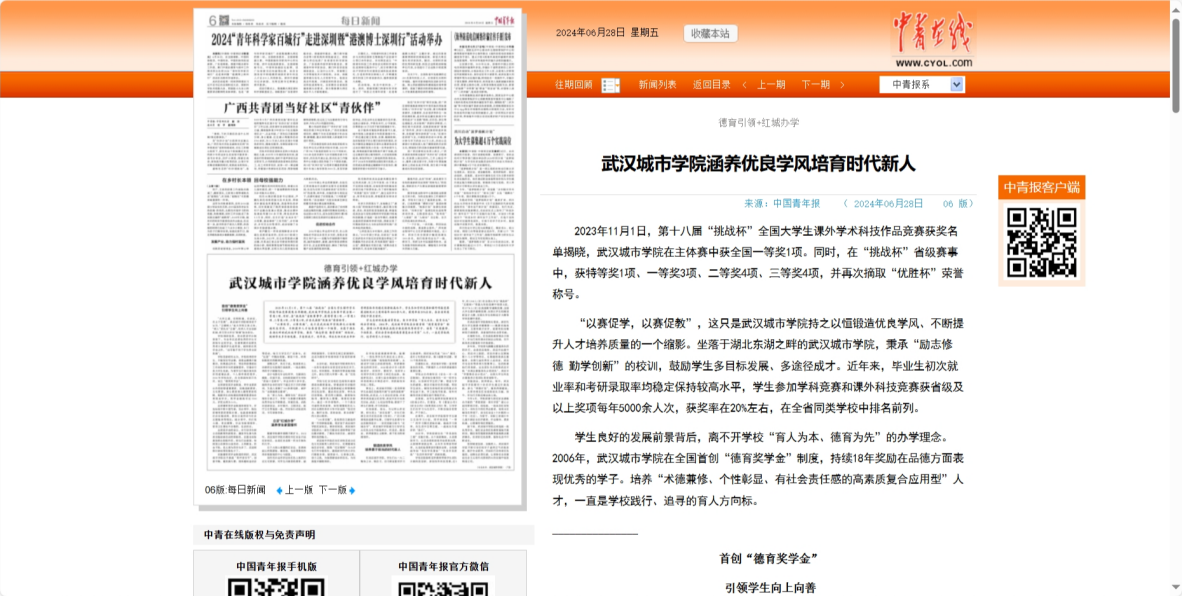Click blue right arrow beside 下一版
Image resolution: width=1182 pixels, height=596 pixels.
(352, 490)
